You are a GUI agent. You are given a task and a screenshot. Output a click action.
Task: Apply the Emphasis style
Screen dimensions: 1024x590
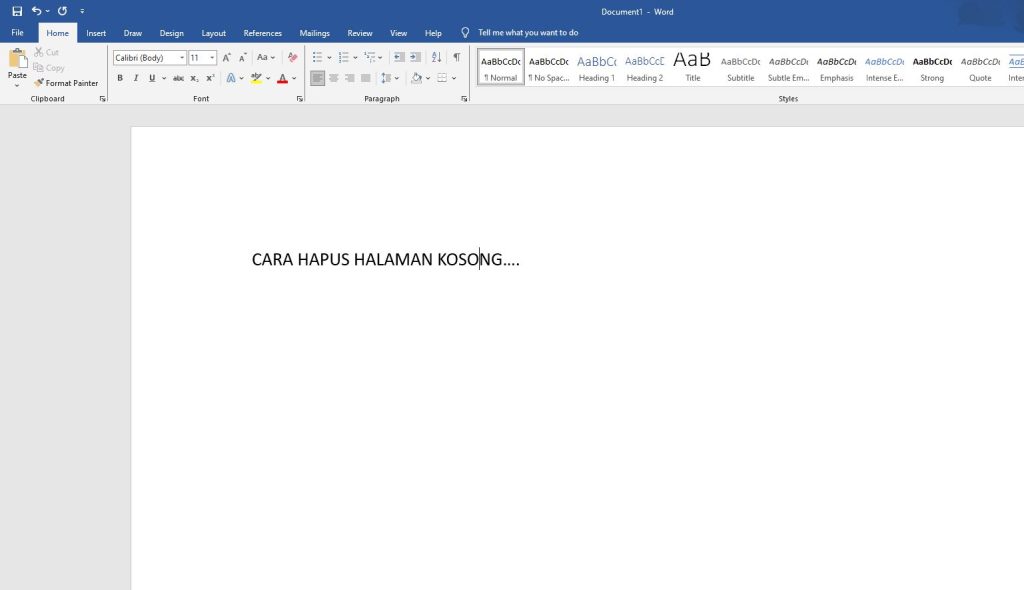pyautogui.click(x=837, y=67)
